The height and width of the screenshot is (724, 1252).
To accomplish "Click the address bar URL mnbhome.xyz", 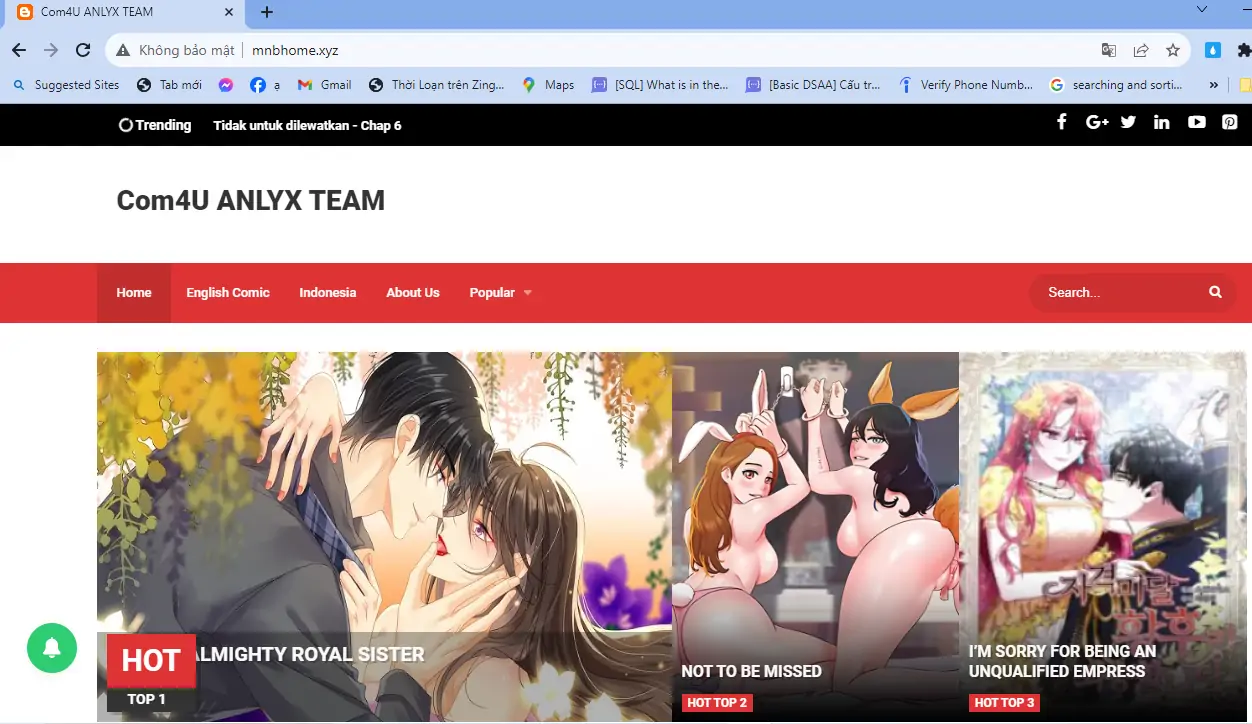I will tap(295, 50).
